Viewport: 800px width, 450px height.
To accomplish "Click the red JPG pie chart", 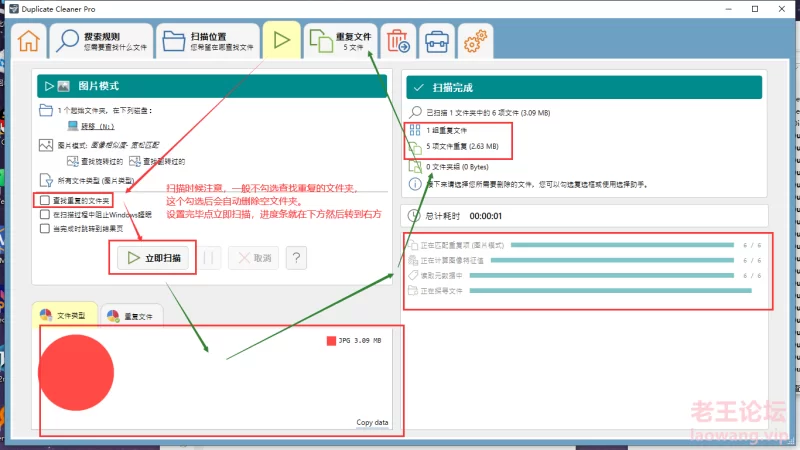I will point(76,372).
